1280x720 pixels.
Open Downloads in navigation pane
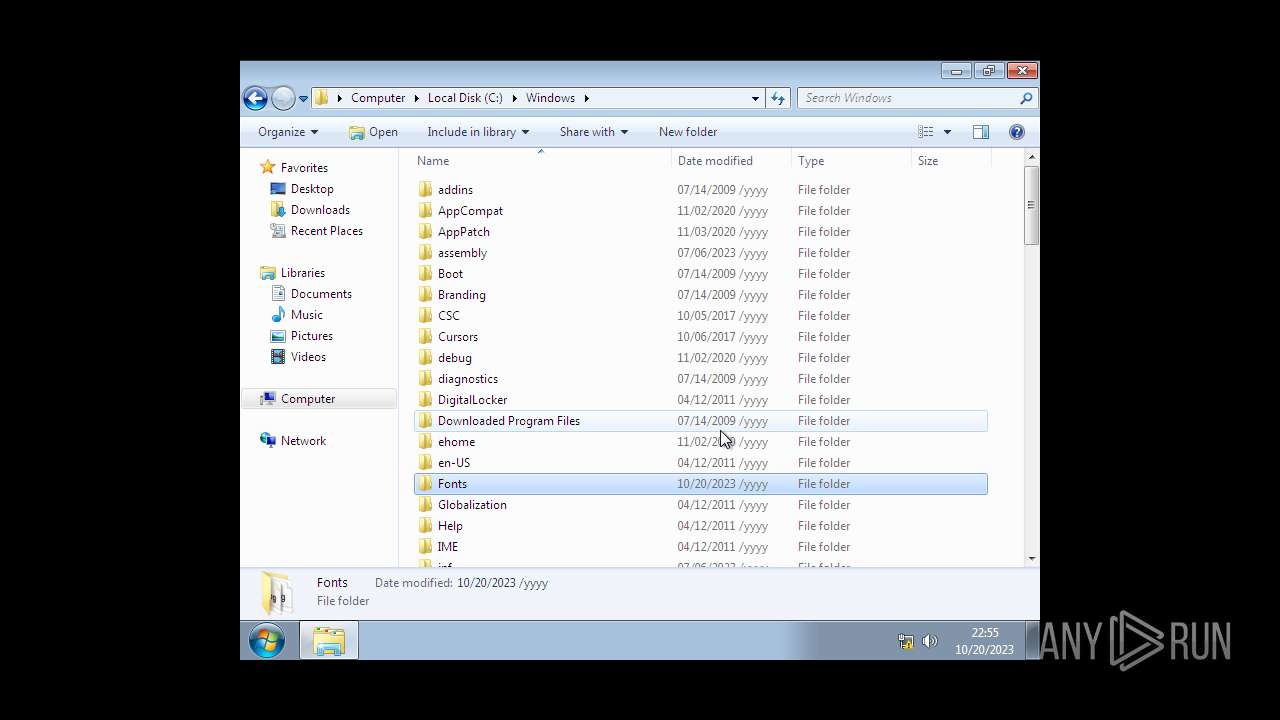coord(320,210)
